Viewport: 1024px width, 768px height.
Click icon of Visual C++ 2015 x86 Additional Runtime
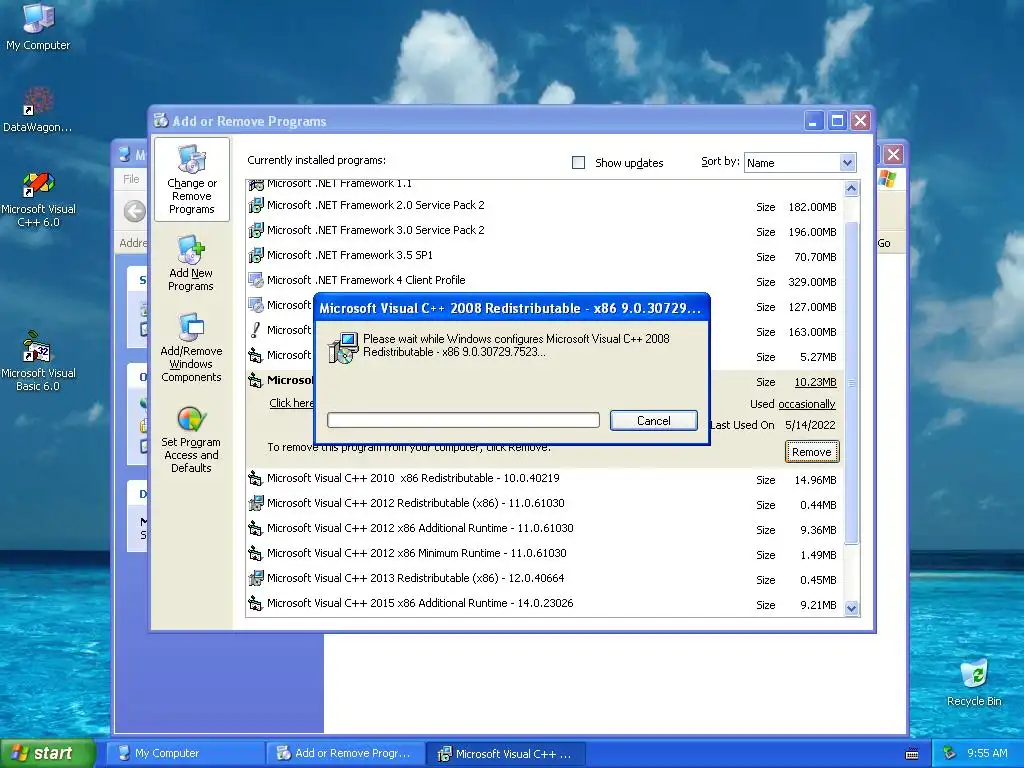click(256, 603)
